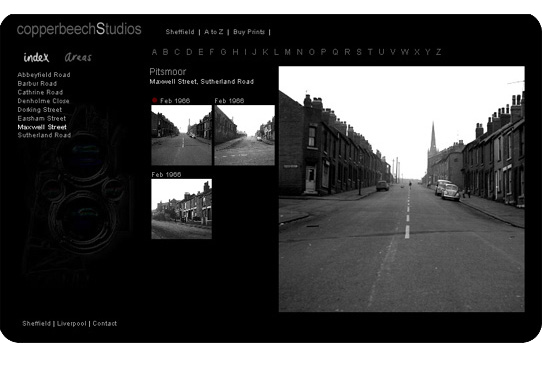This screenshot has height=369, width=542.
Task: Click the large Pitsmoor street photograph
Action: (x=402, y=189)
